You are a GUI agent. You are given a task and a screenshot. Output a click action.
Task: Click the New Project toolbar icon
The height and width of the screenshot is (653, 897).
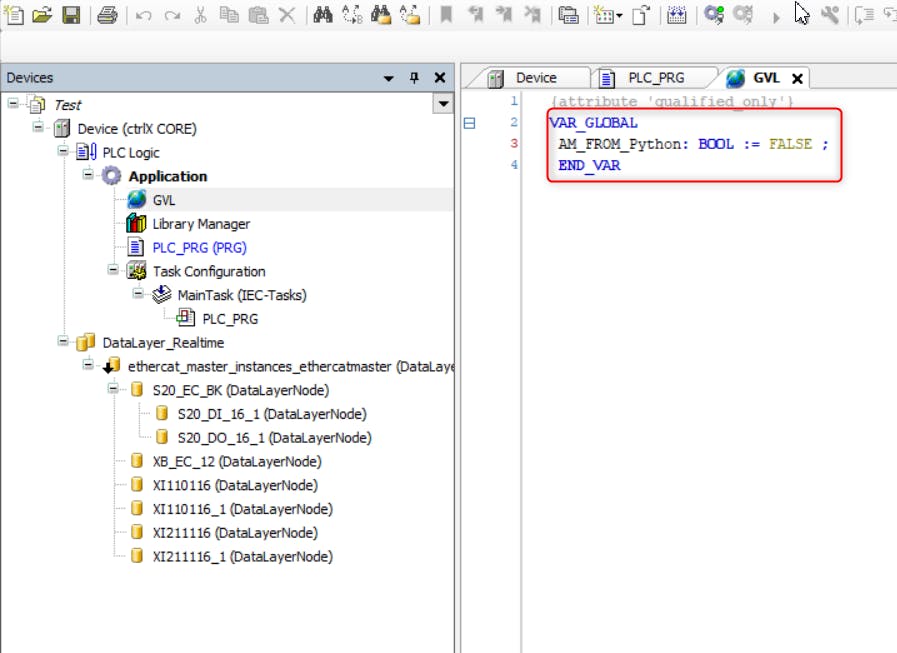pyautogui.click(x=14, y=15)
